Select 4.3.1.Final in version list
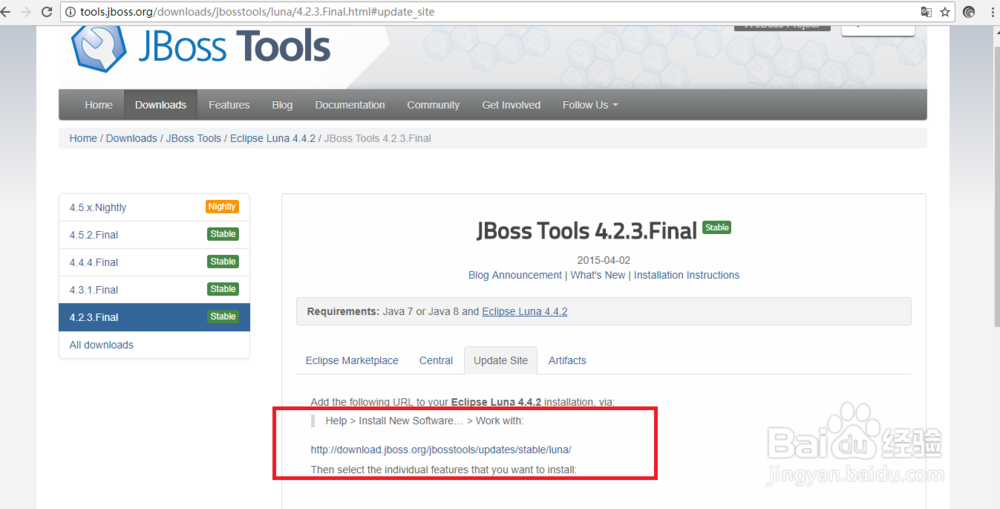This screenshot has width=1000, height=509. click(x=154, y=290)
